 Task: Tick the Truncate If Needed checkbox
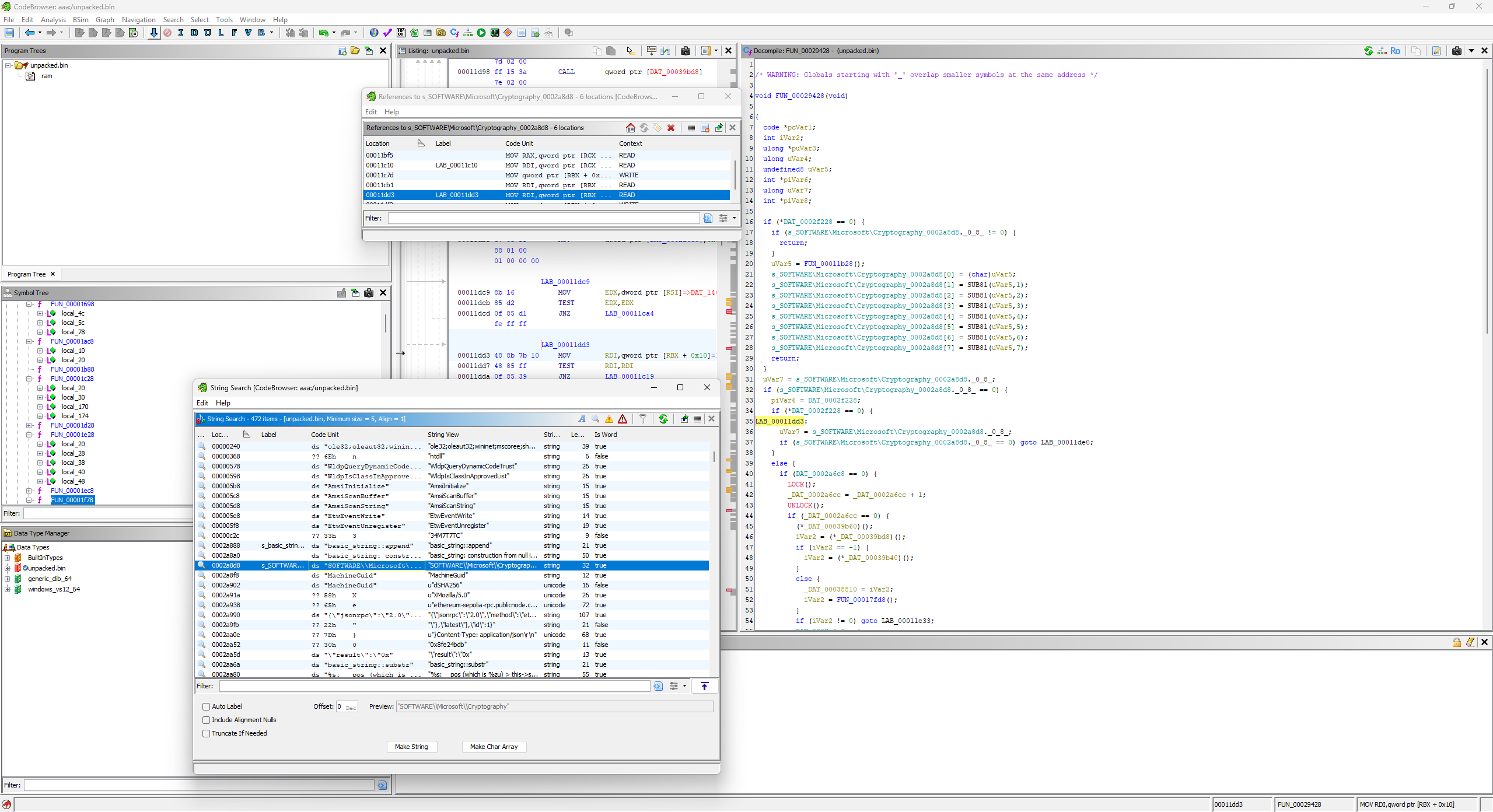click(206, 733)
